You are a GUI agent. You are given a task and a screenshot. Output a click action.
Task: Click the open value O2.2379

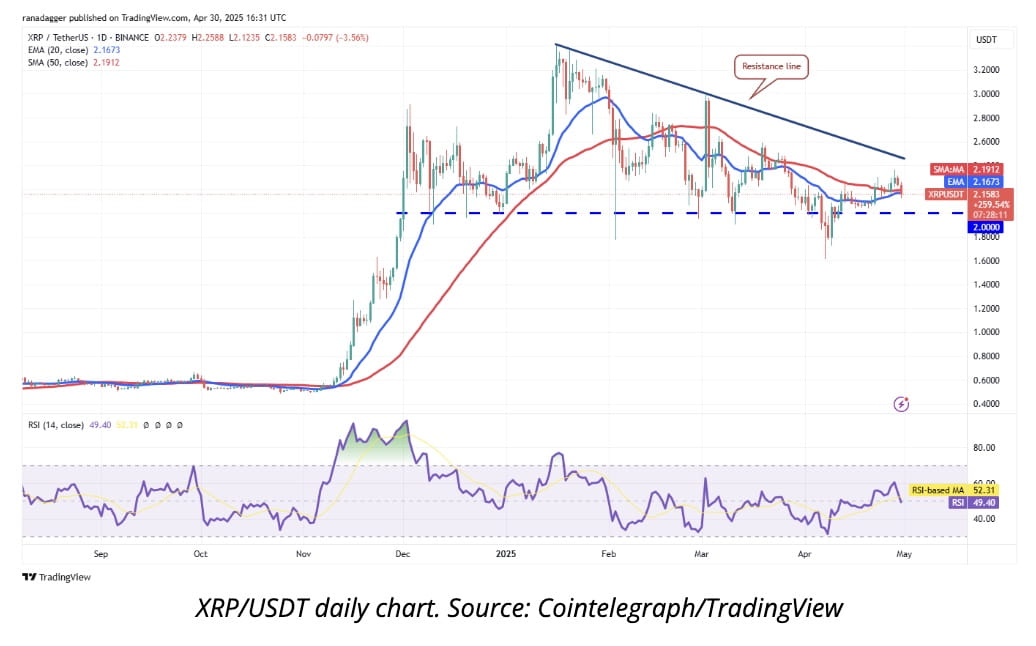point(171,38)
